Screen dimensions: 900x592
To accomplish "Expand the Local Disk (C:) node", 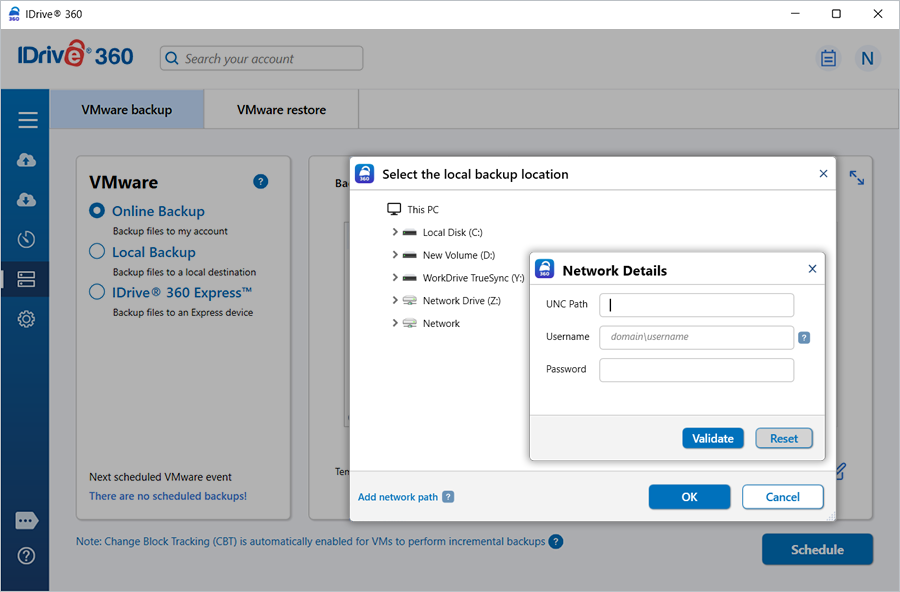I will pos(395,232).
